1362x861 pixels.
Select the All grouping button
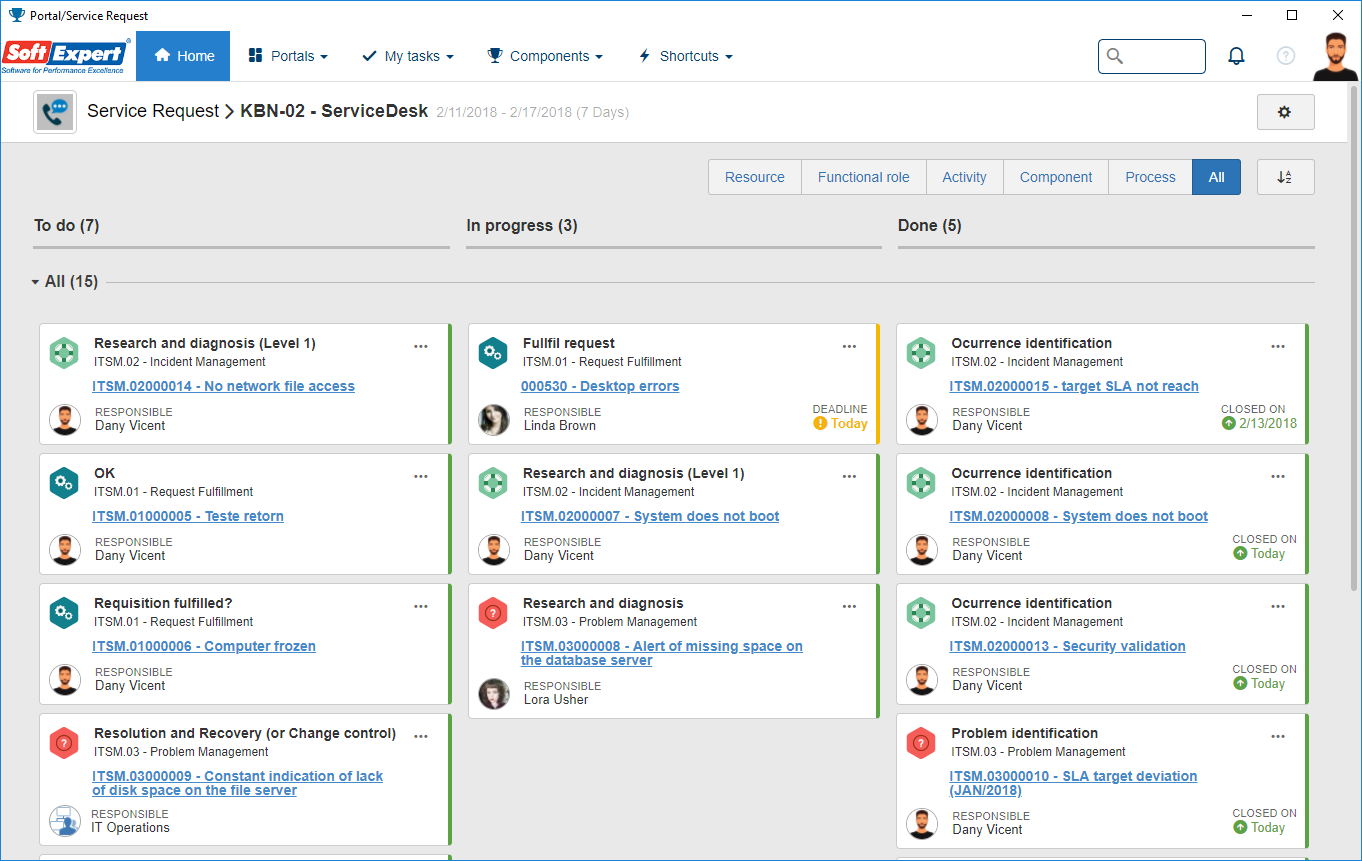pos(1216,177)
